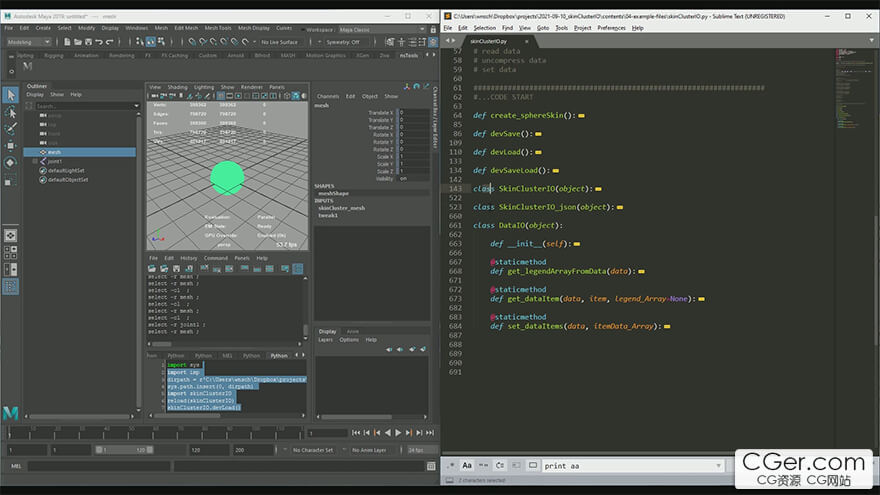
Task: Click the Redo arrow in Maya status line
Action: pos(109,42)
